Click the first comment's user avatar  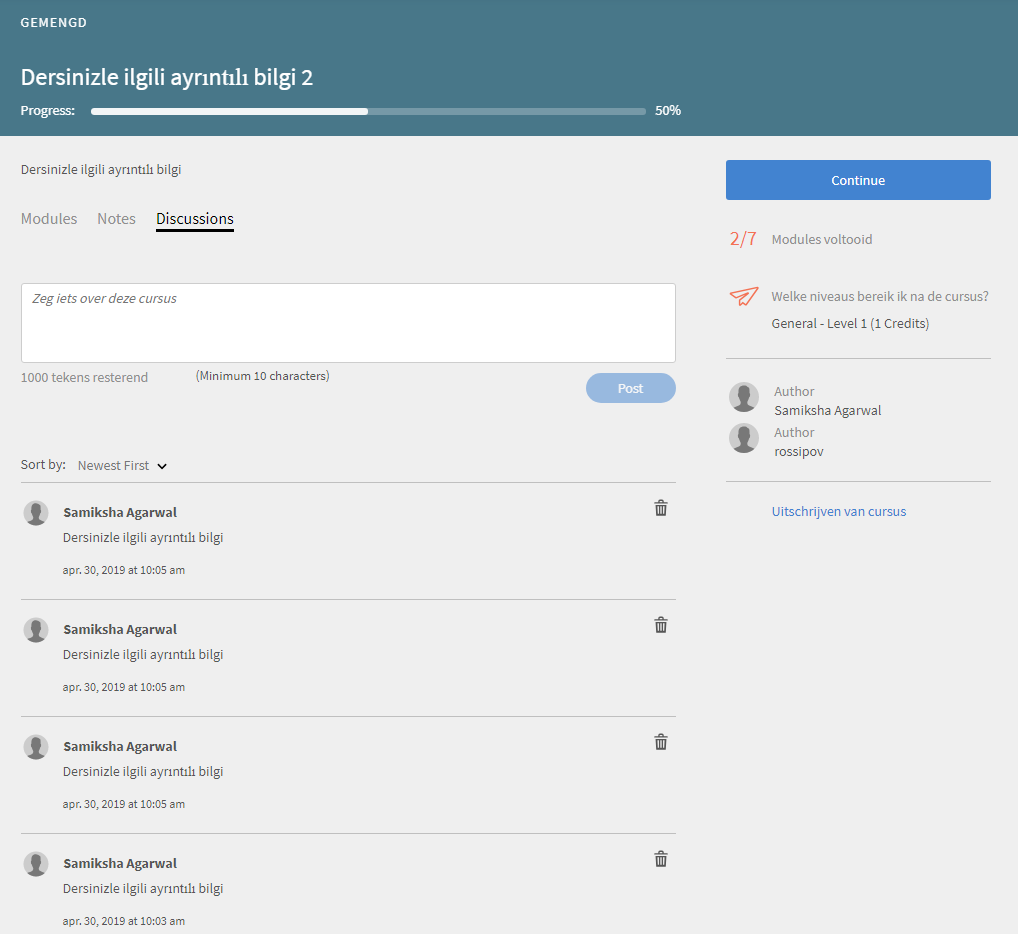click(x=36, y=513)
